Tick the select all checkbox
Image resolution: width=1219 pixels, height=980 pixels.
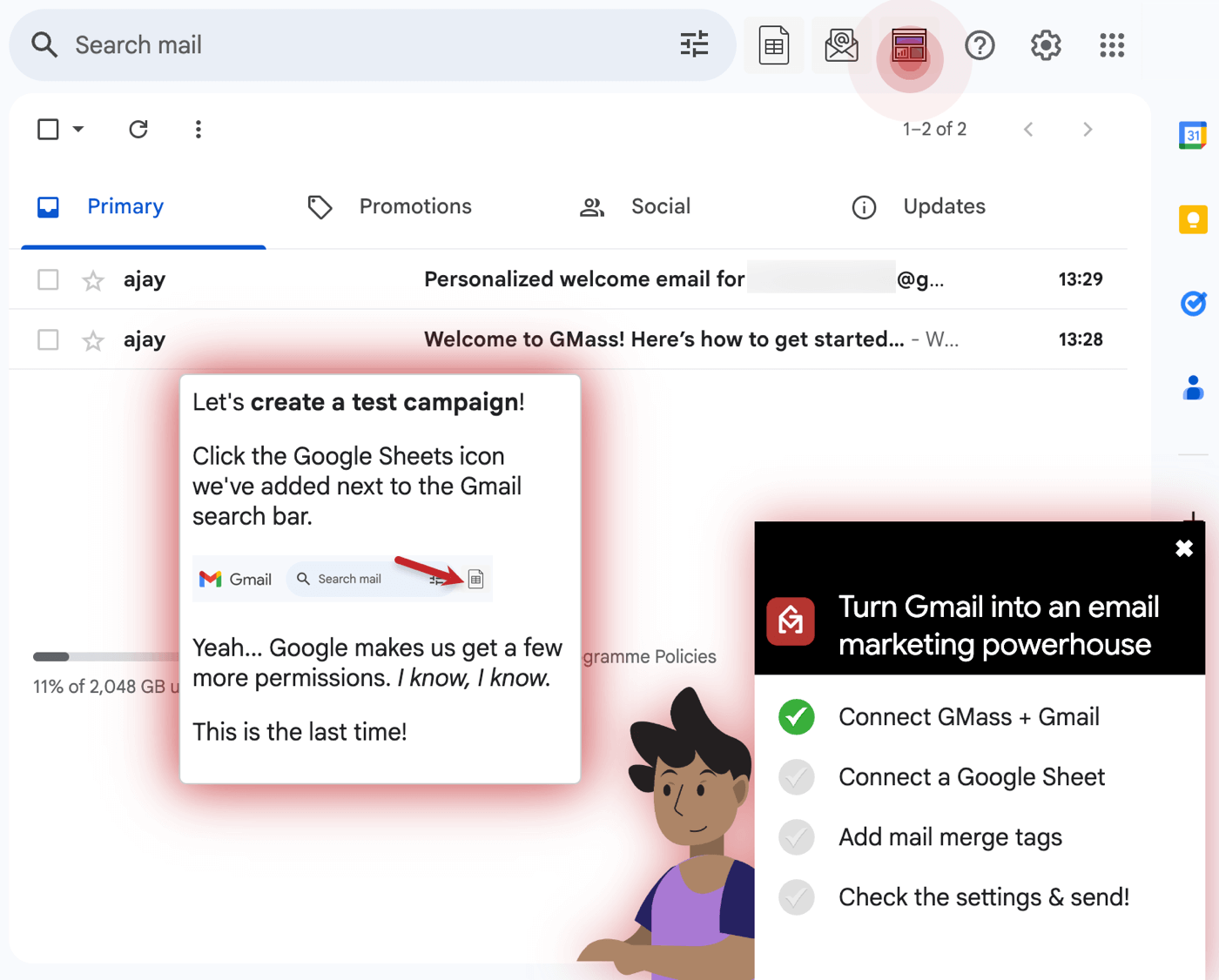[x=48, y=130]
